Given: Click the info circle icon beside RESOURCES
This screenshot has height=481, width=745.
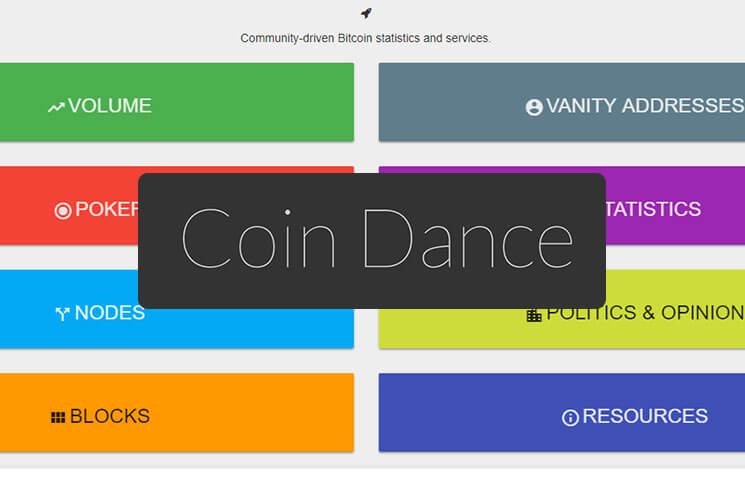Looking at the screenshot, I should pyautogui.click(x=570, y=417).
